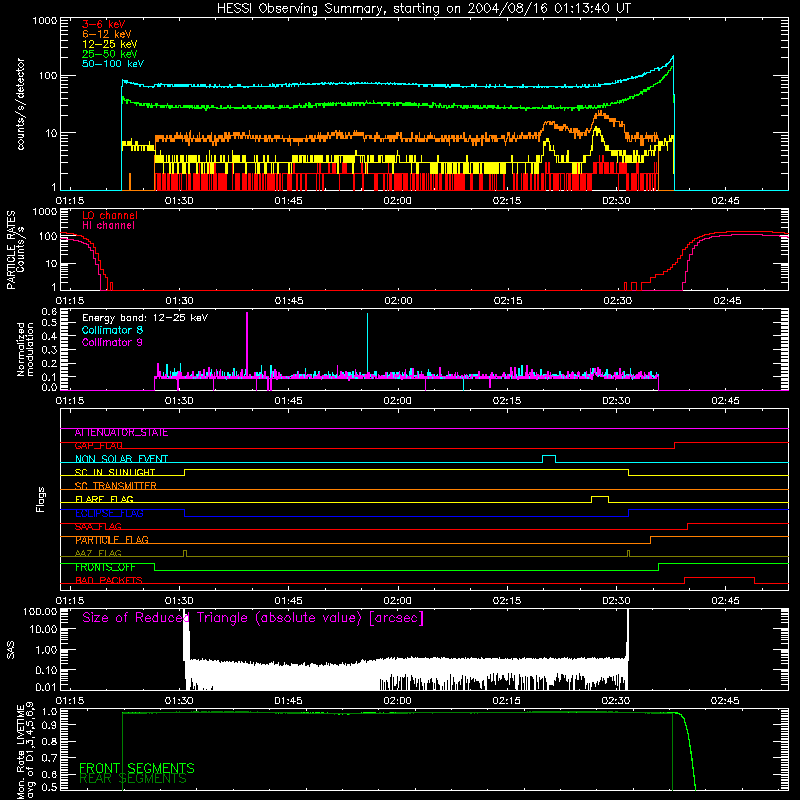Select the NON_SOLAR_EVENT flag label

121,459
